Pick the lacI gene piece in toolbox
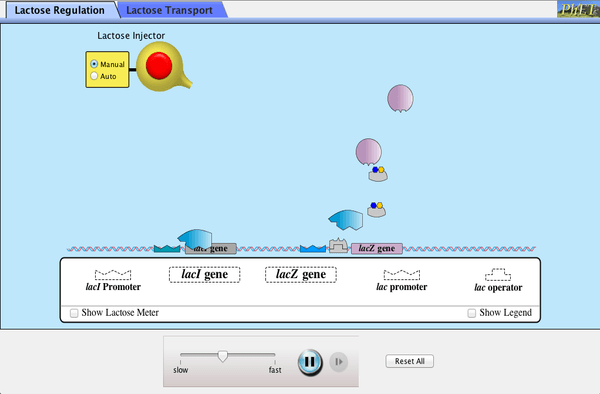600x394 pixels. (204, 275)
